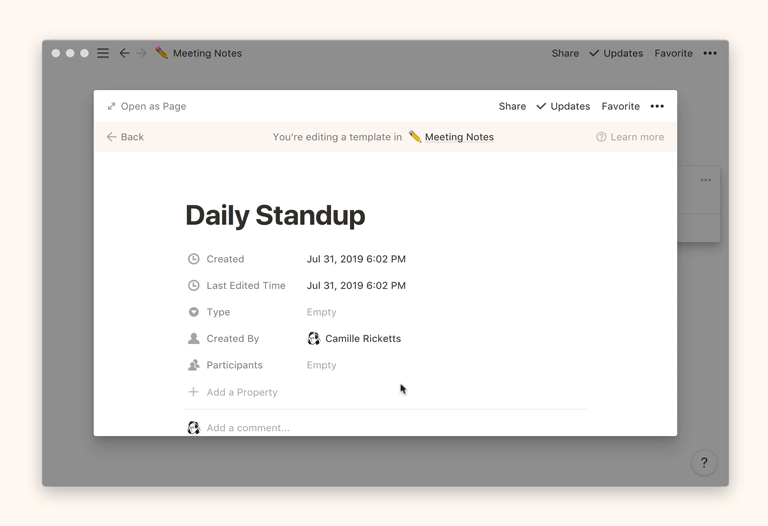The height and width of the screenshot is (526, 768).
Task: Select the empty Type property value
Action: click(321, 312)
